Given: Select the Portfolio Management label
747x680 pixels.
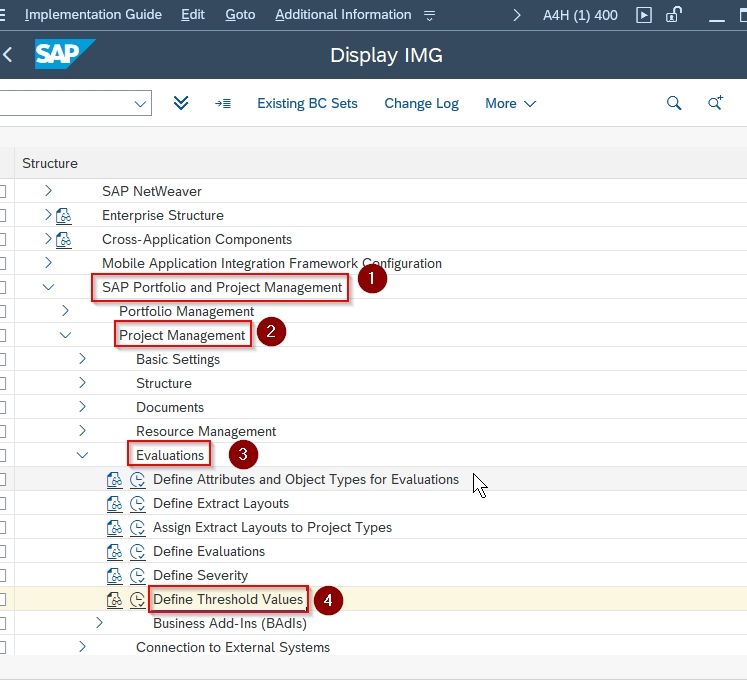Looking at the screenshot, I should point(186,311).
